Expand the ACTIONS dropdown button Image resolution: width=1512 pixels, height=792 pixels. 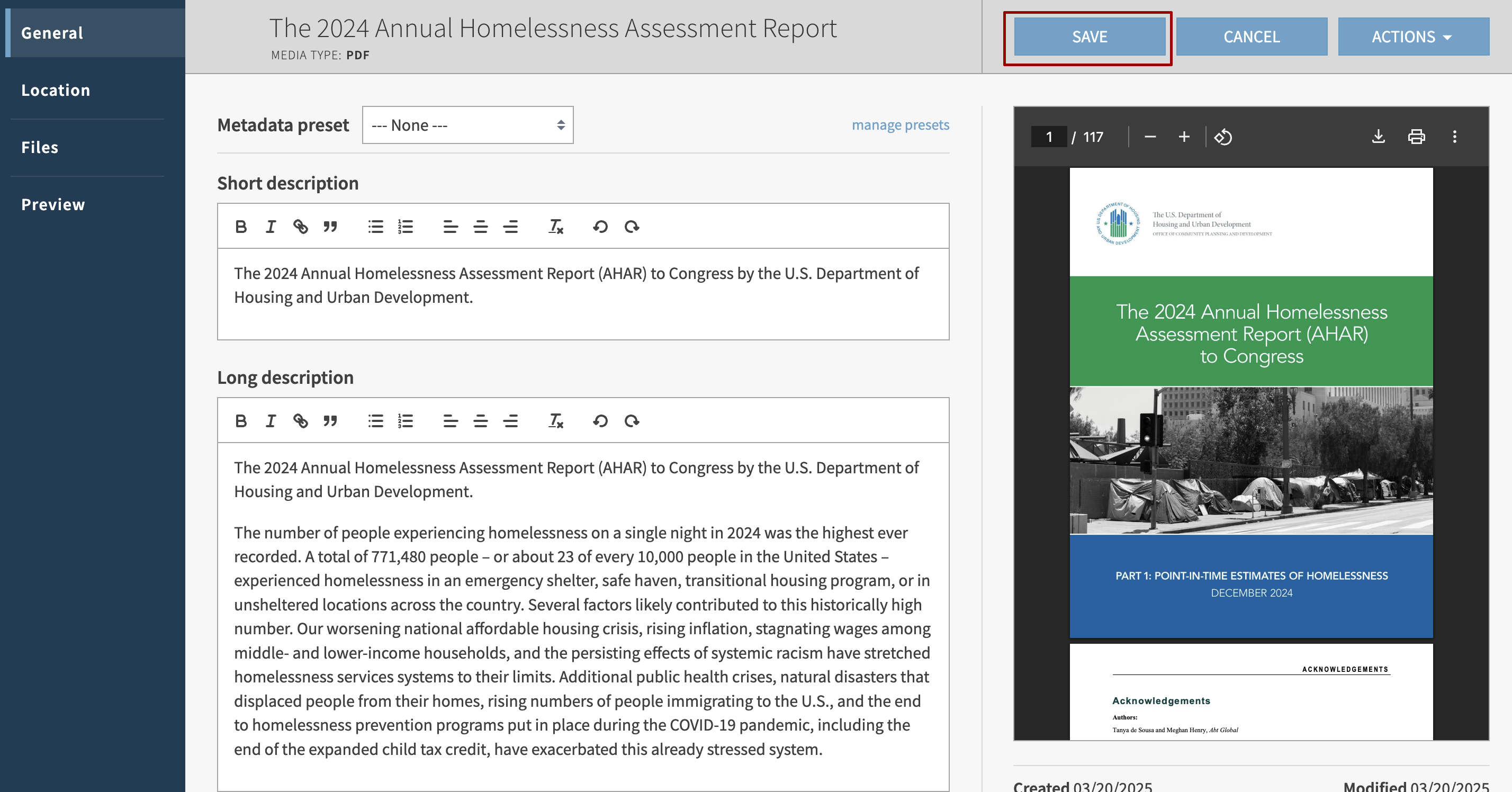1413,37
